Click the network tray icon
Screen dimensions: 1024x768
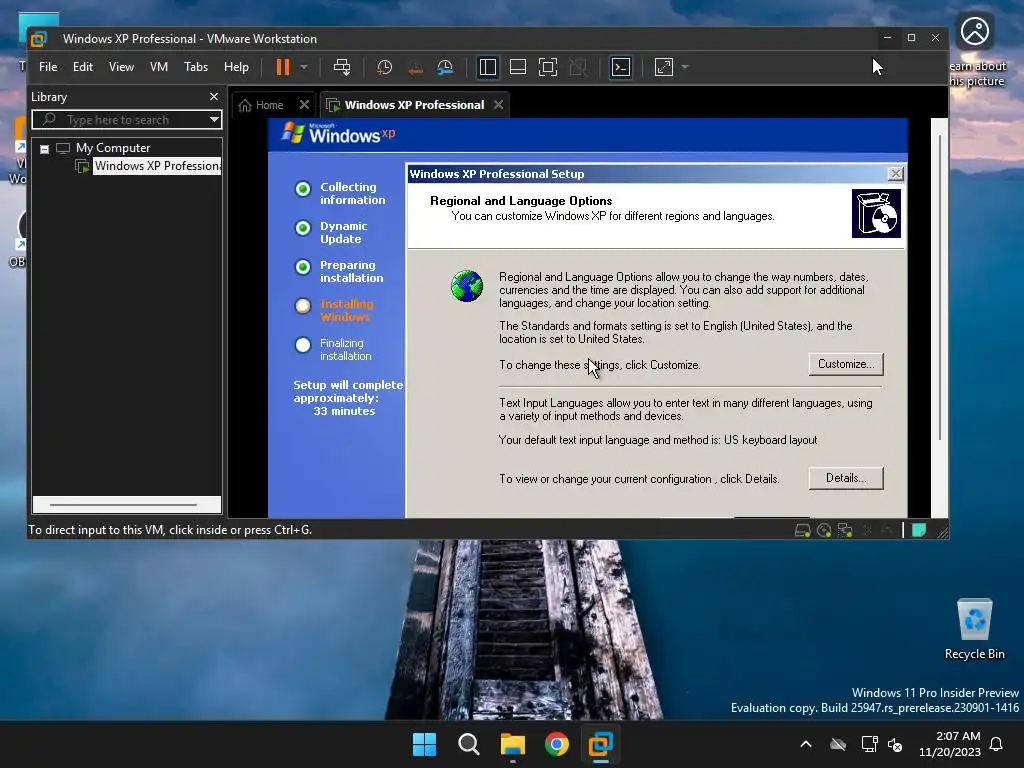869,744
